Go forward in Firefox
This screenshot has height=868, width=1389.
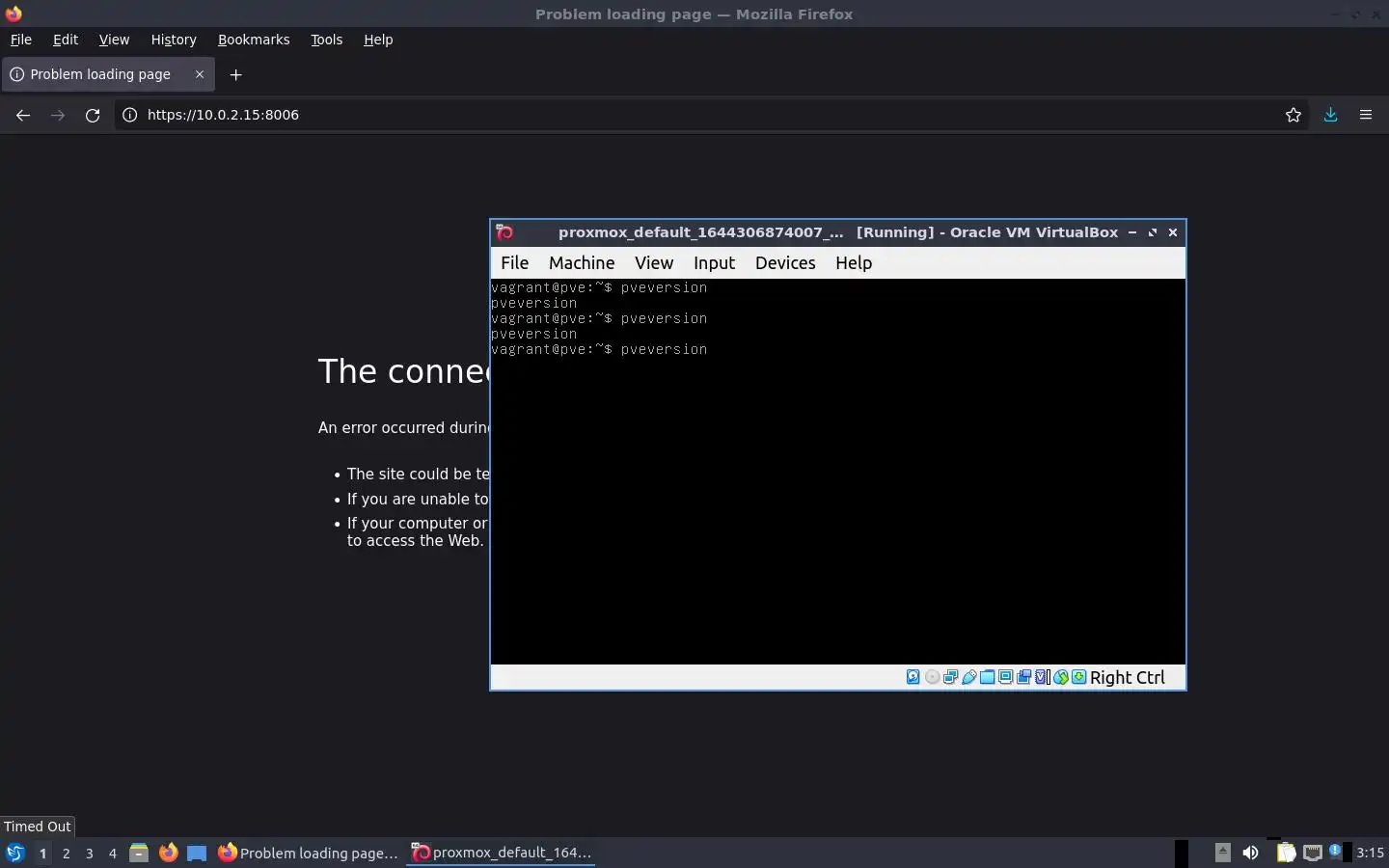[58, 115]
